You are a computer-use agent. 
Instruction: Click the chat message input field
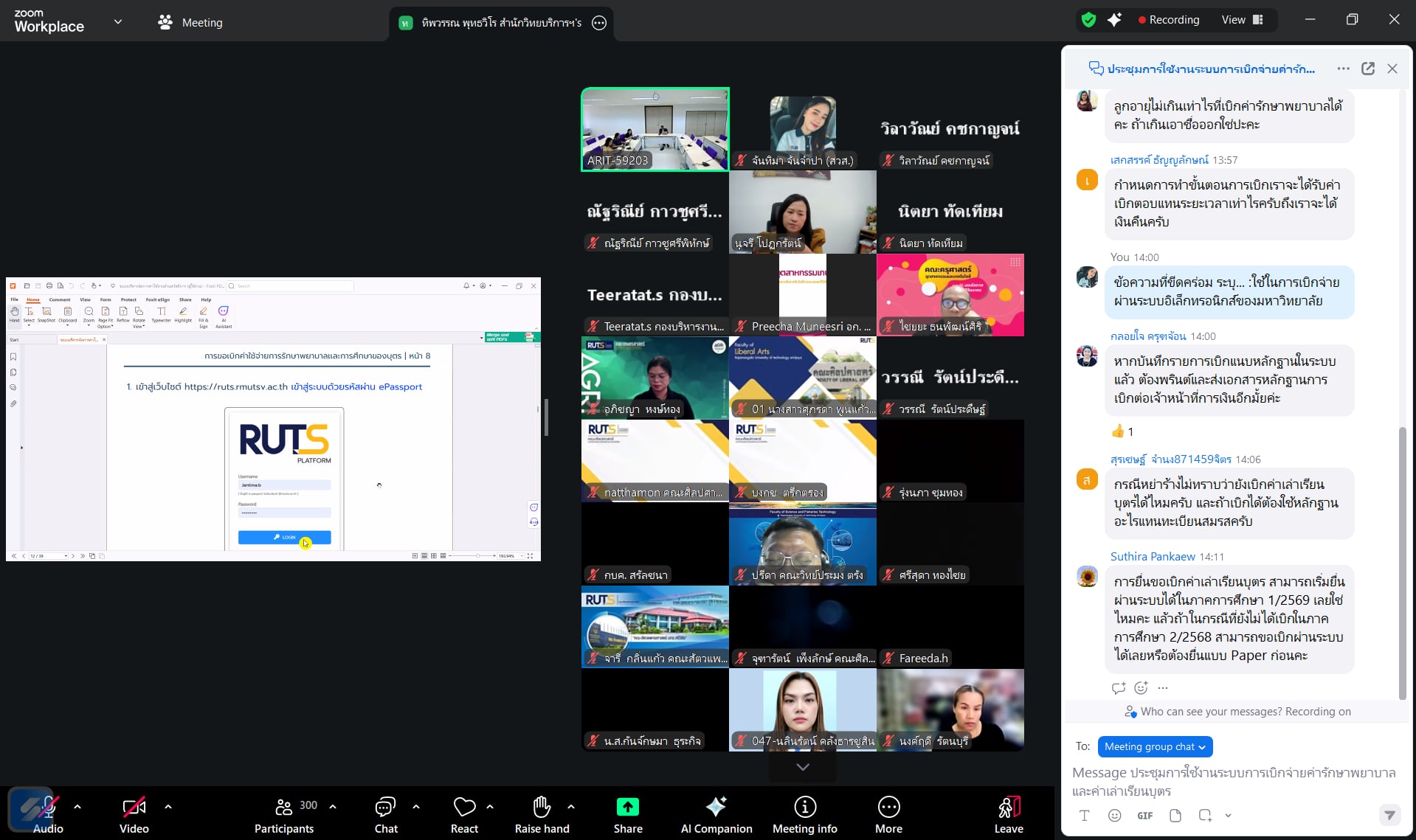[1232, 782]
